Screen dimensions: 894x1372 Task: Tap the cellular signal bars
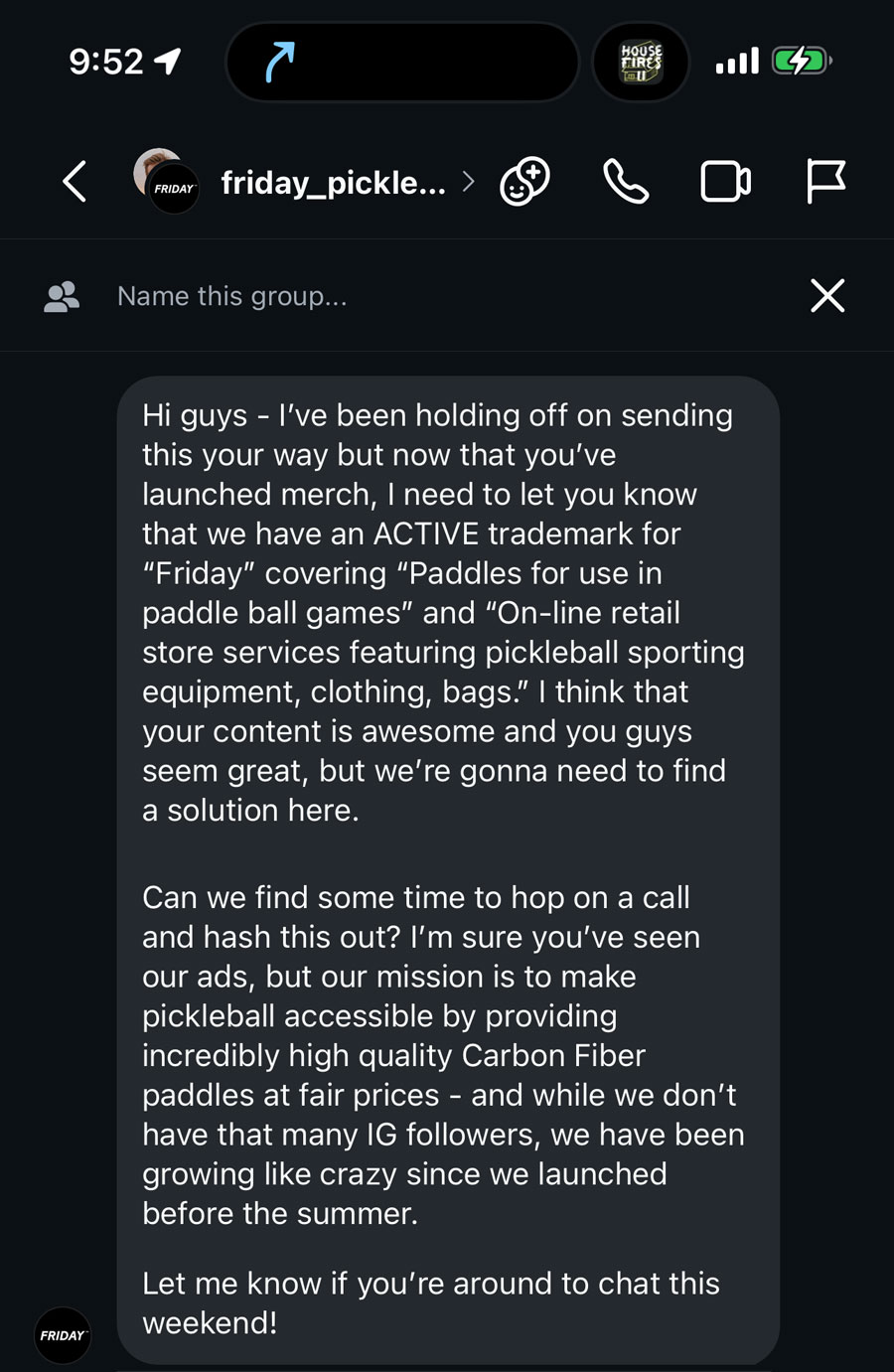coord(737,62)
